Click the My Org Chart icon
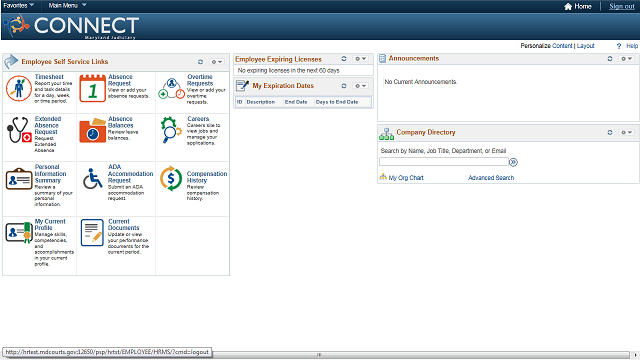Image resolution: width=640 pixels, height=360 pixels. pyautogui.click(x=383, y=177)
